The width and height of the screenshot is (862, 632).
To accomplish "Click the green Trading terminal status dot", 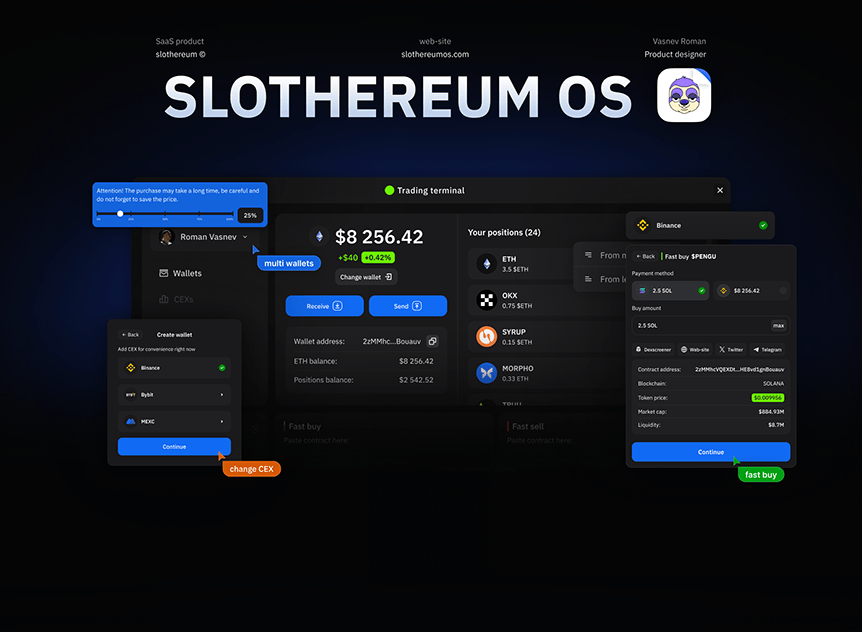I will click(x=389, y=190).
